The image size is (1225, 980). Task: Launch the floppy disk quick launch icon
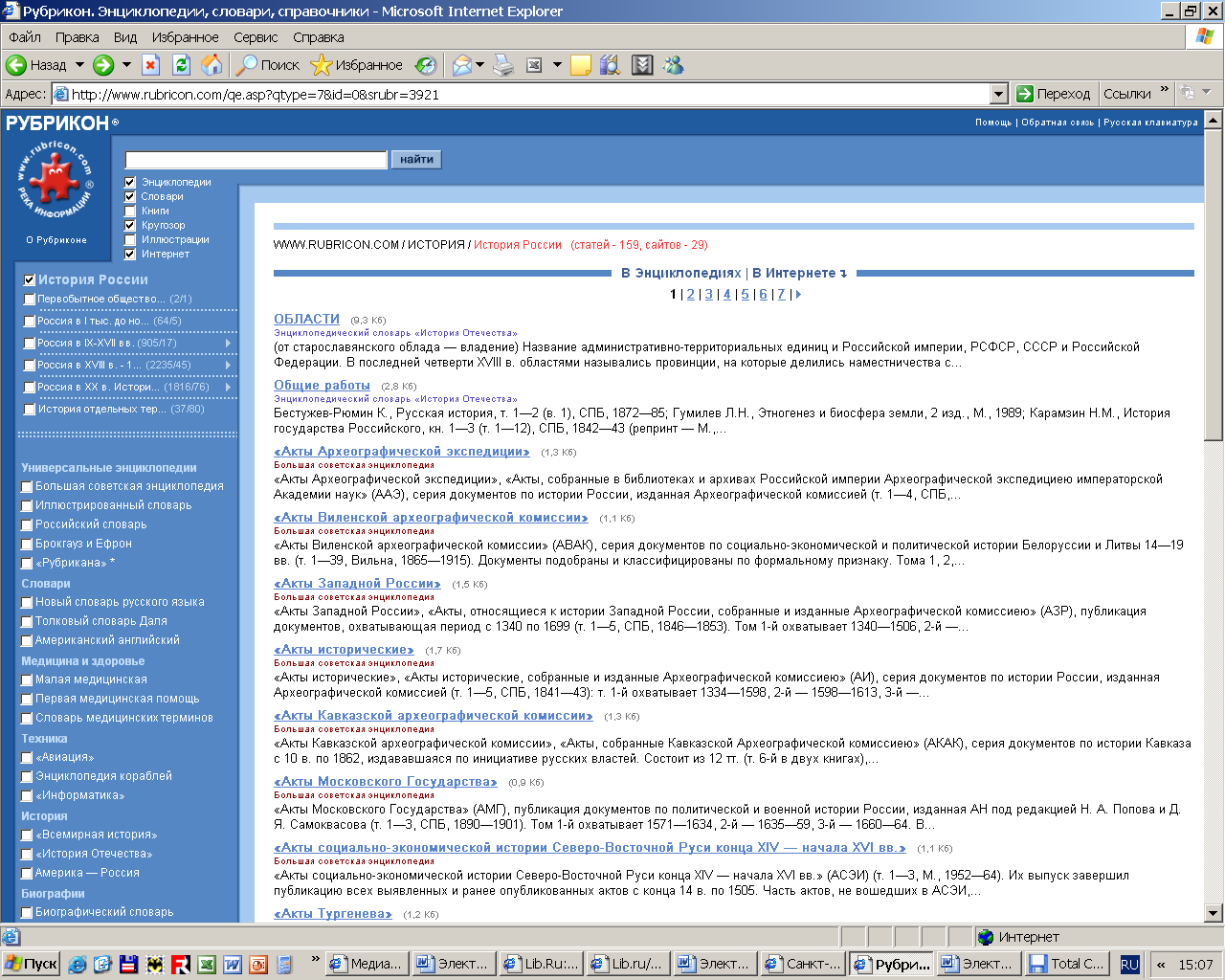point(129,964)
